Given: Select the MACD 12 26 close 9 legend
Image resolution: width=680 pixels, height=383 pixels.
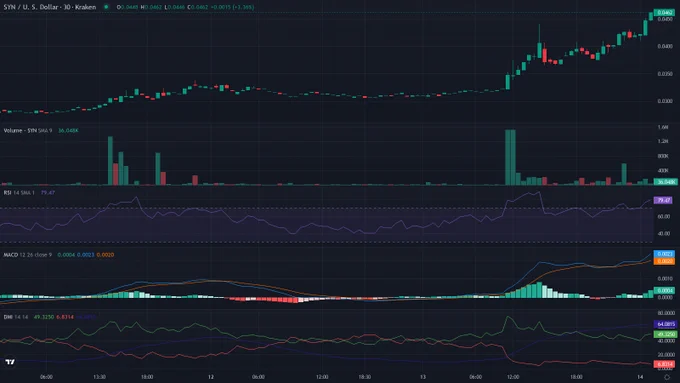Looking at the screenshot, I should pos(28,255).
